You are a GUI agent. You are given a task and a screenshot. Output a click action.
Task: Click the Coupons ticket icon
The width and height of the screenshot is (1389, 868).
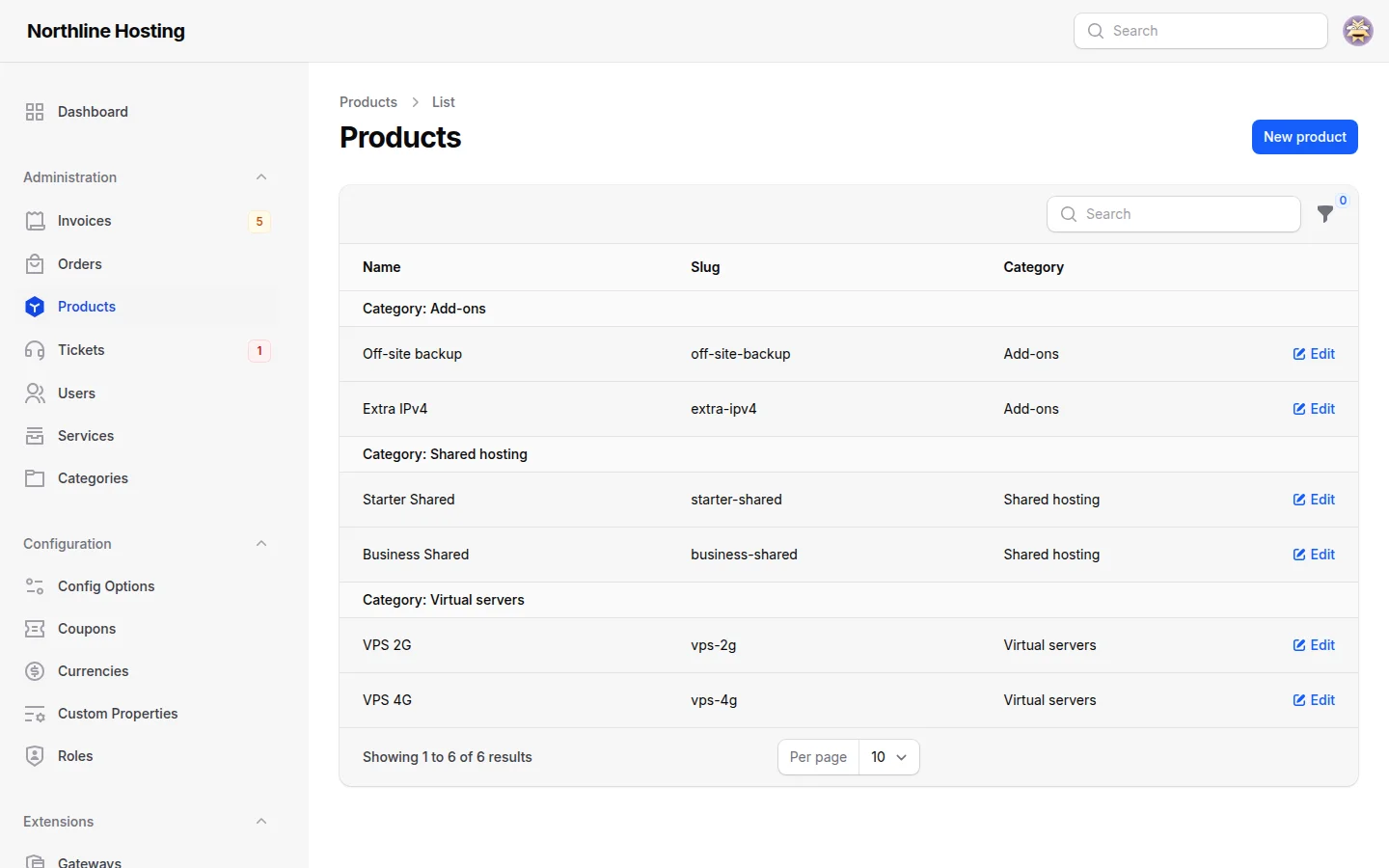(35, 629)
